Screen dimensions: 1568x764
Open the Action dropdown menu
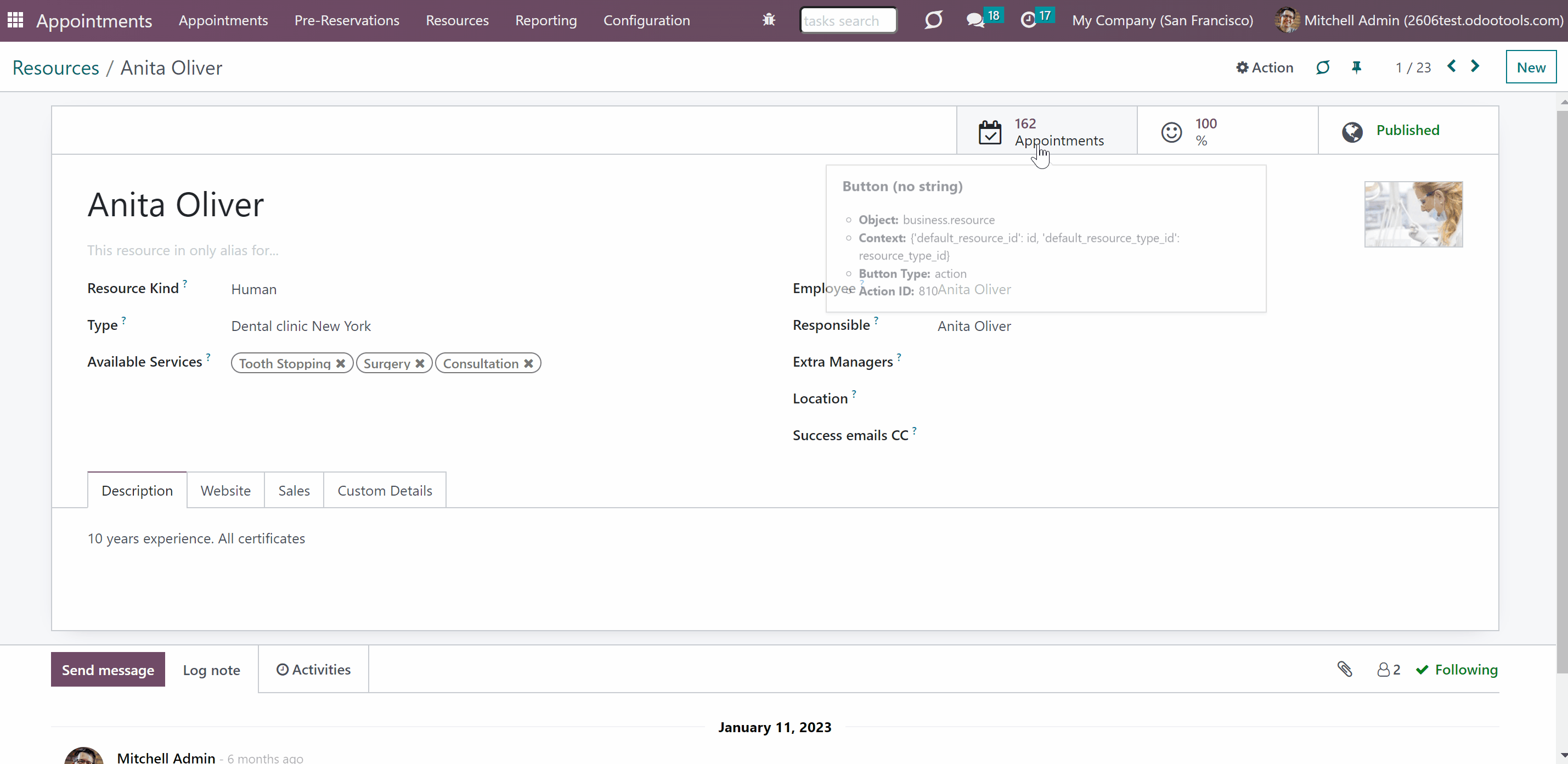[1264, 67]
